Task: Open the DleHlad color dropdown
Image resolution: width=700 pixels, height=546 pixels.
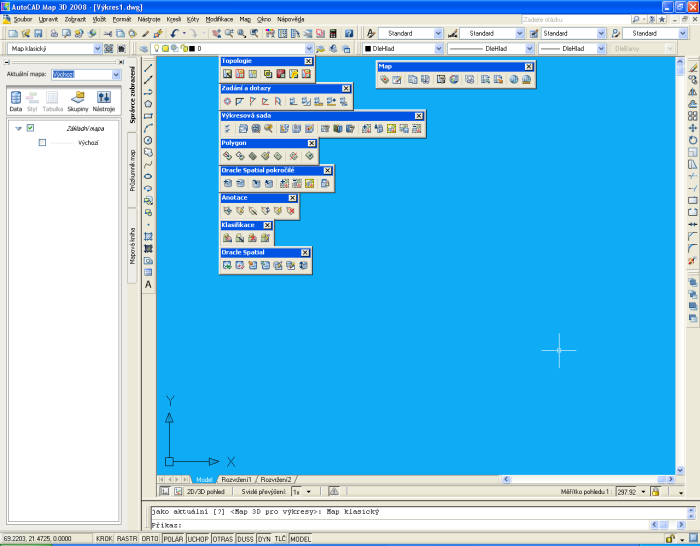Action: coord(439,49)
